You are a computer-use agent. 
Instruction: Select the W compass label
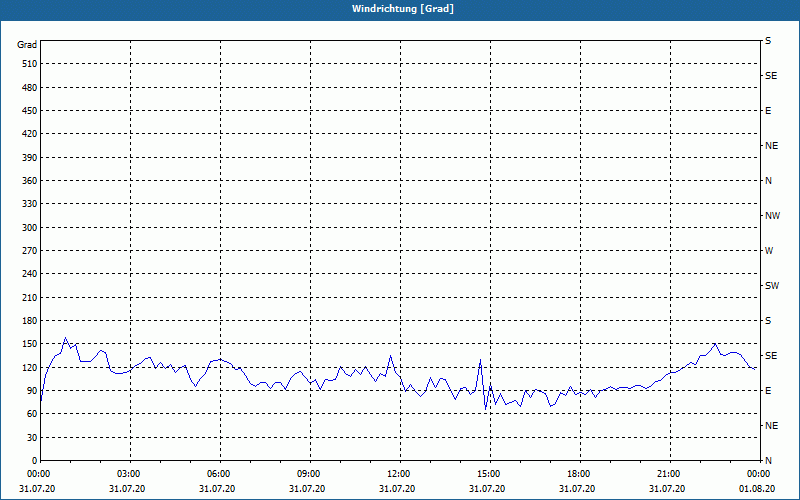click(769, 251)
